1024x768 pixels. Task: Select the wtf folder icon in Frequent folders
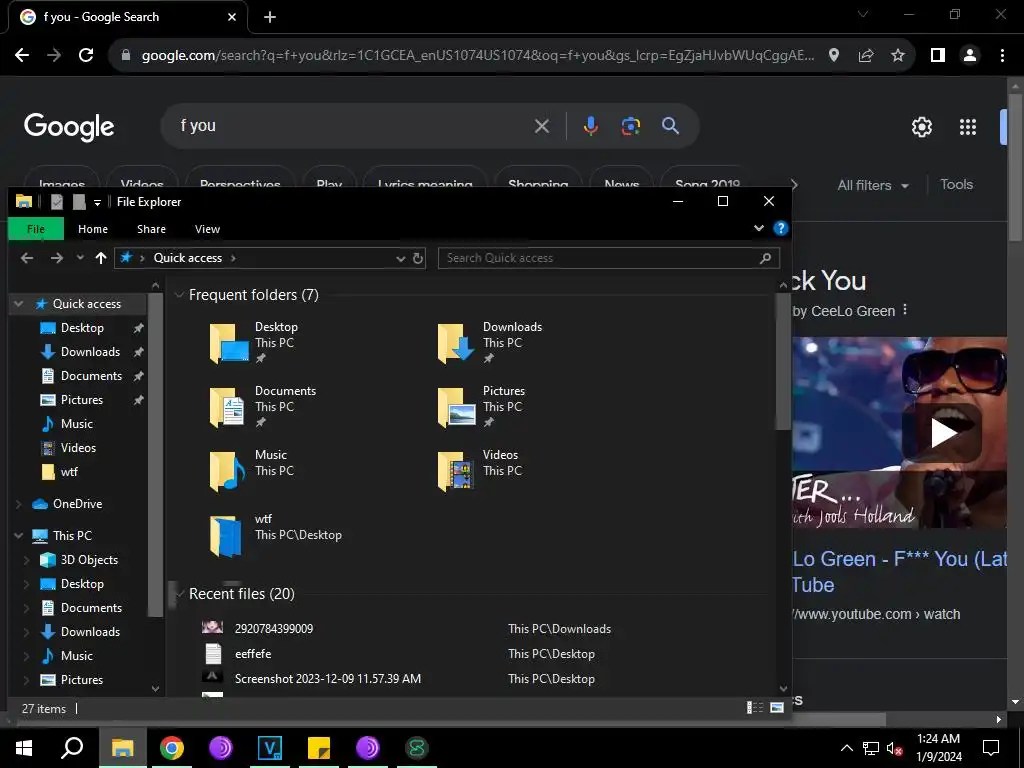click(x=226, y=536)
